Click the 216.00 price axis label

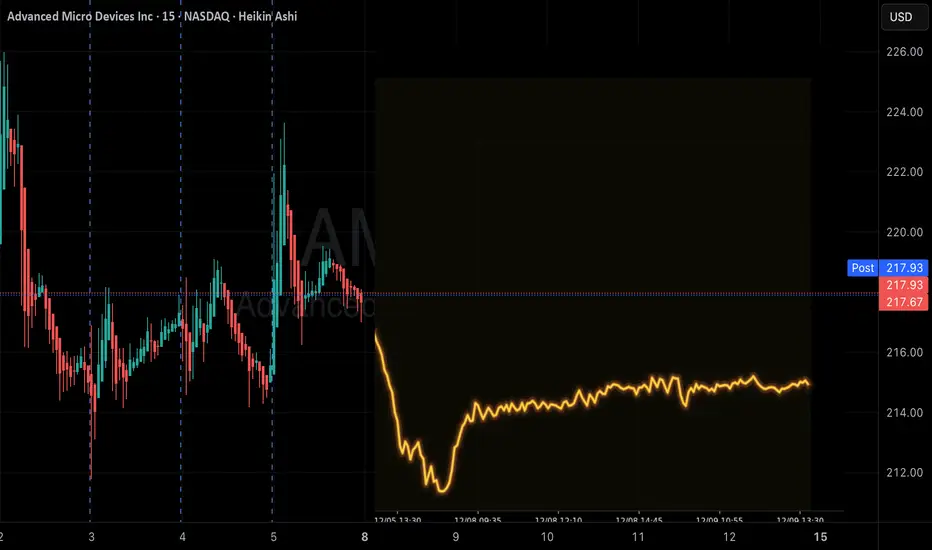[904, 353]
